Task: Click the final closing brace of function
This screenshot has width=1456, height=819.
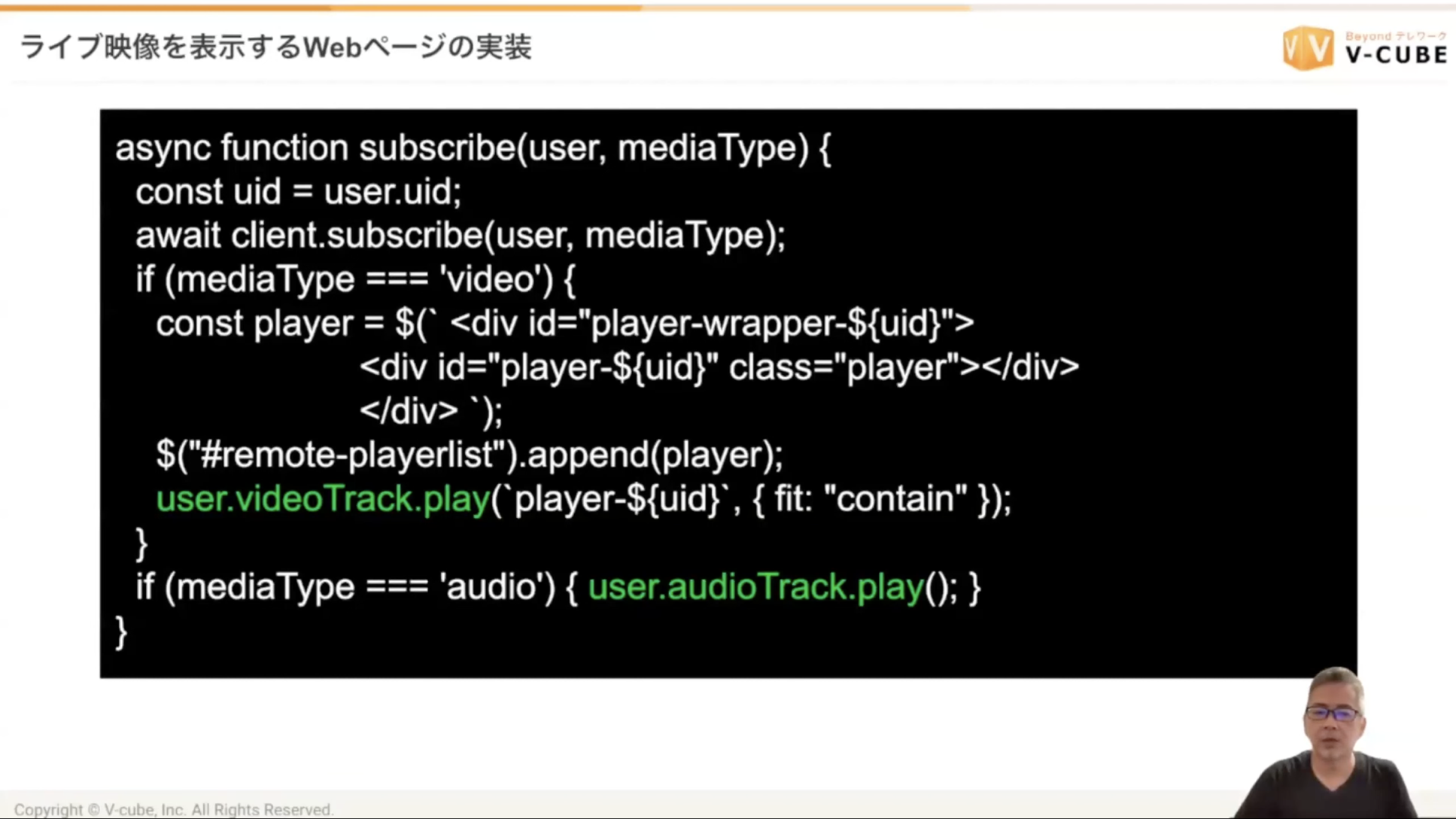Action: tap(121, 631)
